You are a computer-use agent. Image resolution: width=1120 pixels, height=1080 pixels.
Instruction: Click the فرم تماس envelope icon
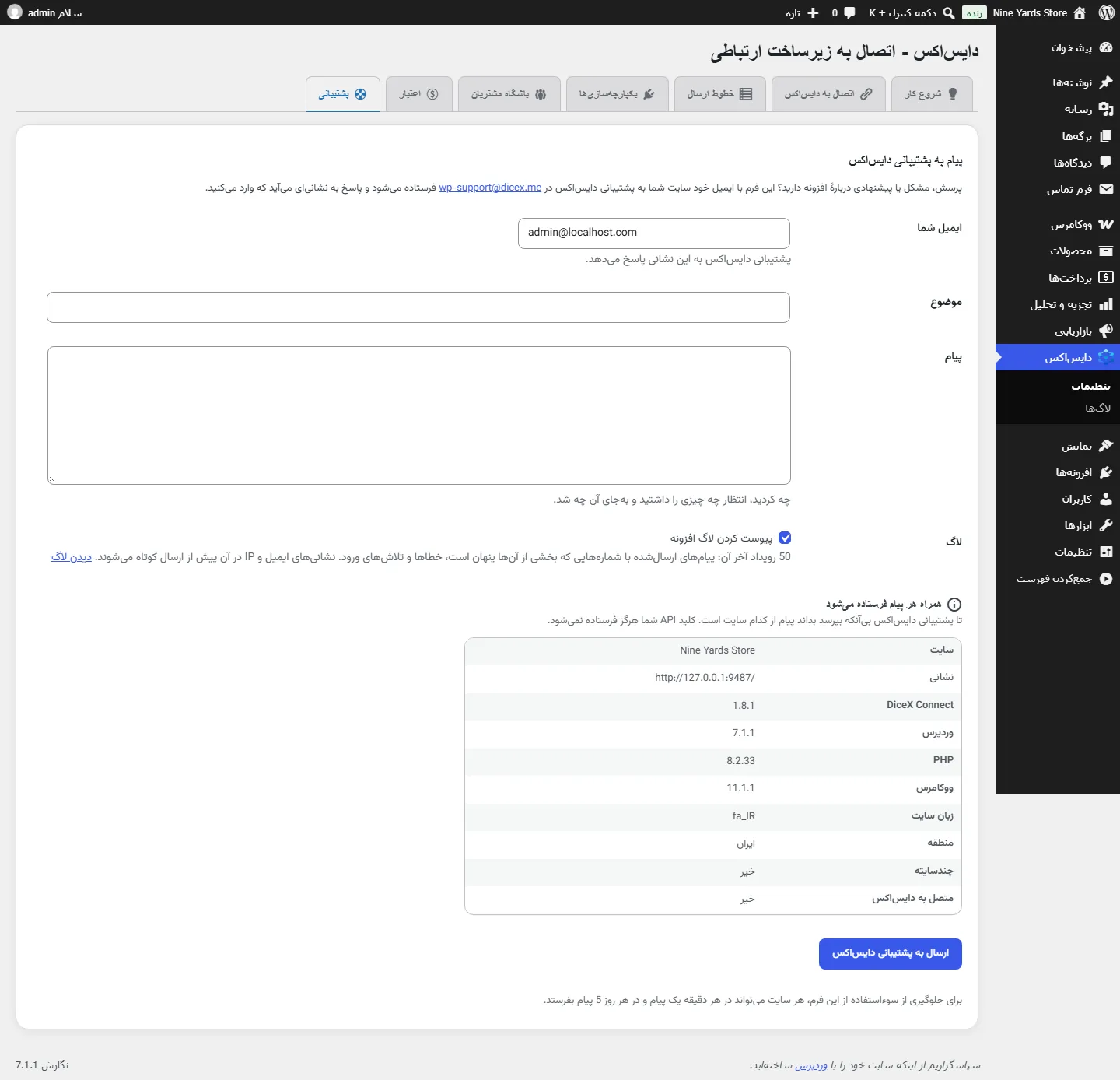tap(1106, 189)
